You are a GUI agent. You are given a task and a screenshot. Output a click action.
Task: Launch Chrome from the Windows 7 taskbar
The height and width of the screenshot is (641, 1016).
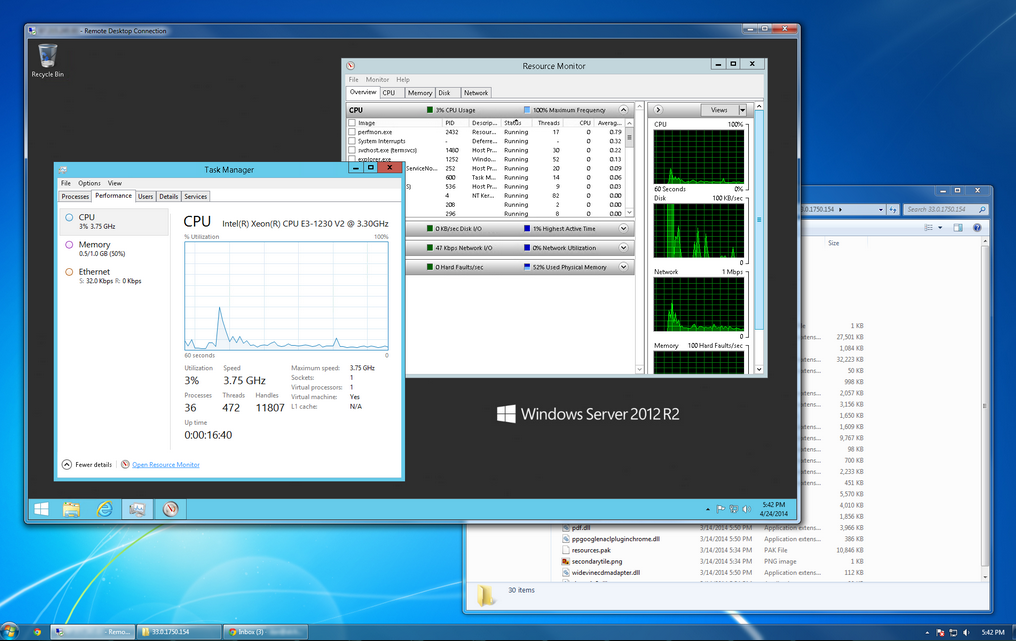tap(37, 632)
